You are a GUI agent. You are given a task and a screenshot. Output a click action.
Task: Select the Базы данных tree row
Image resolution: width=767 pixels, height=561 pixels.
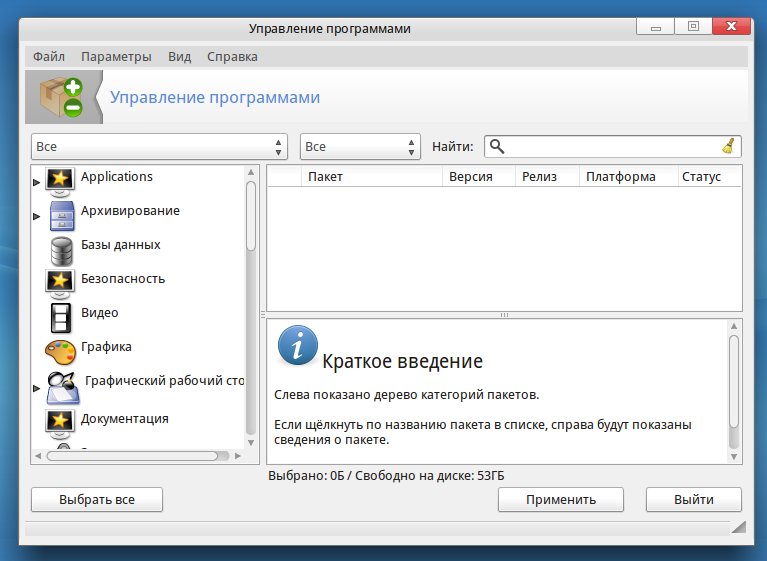point(138,250)
